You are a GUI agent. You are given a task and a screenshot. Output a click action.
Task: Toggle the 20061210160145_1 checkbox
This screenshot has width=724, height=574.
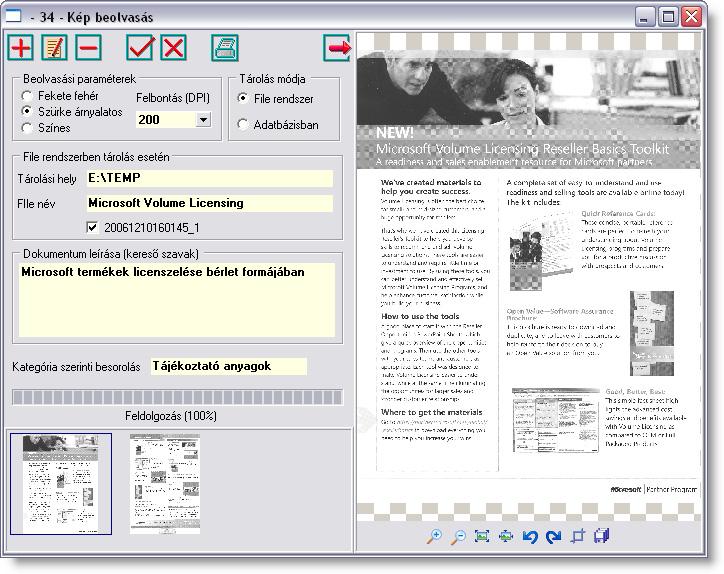point(92,227)
